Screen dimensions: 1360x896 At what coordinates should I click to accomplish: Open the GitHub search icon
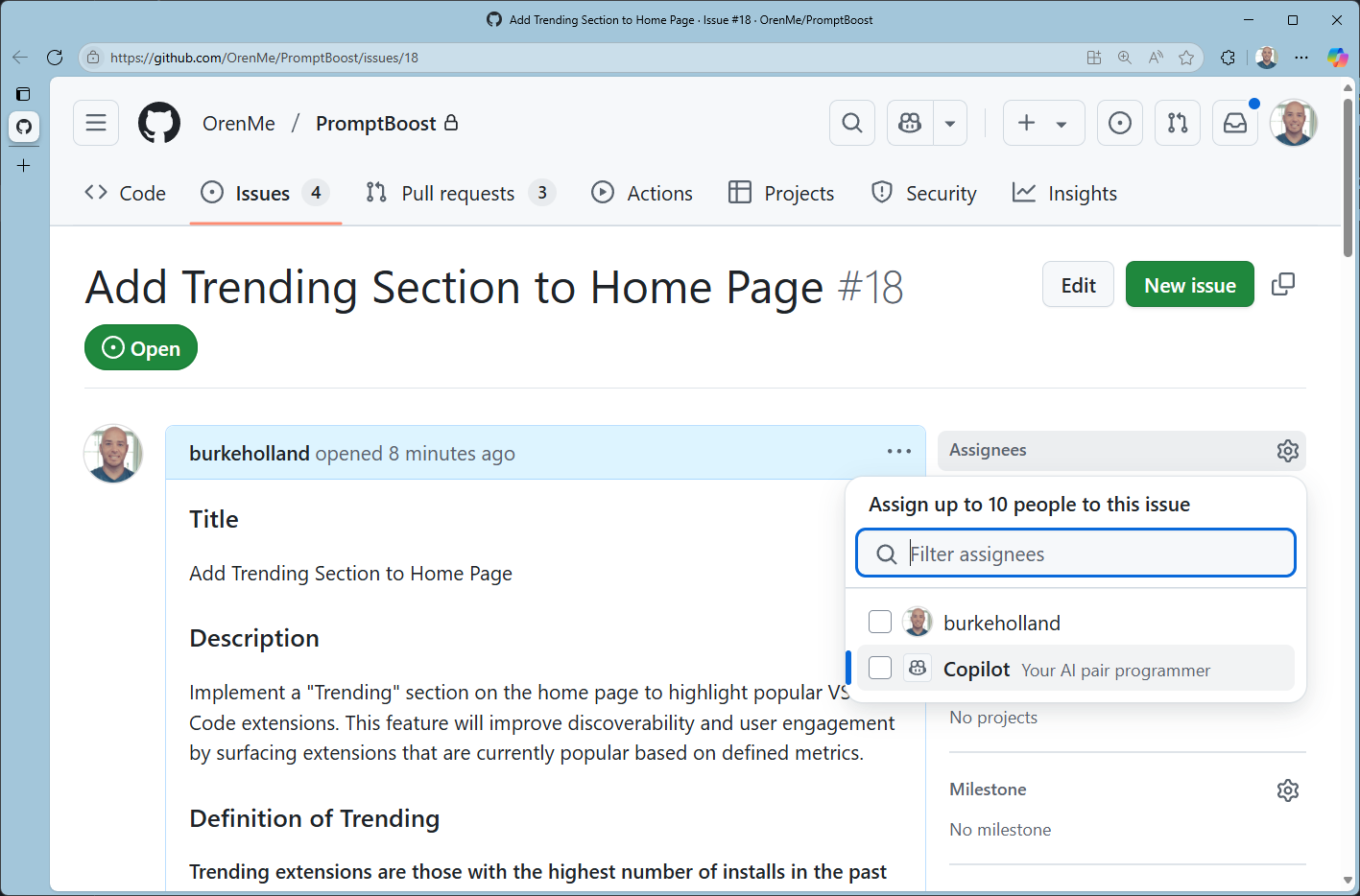click(851, 123)
